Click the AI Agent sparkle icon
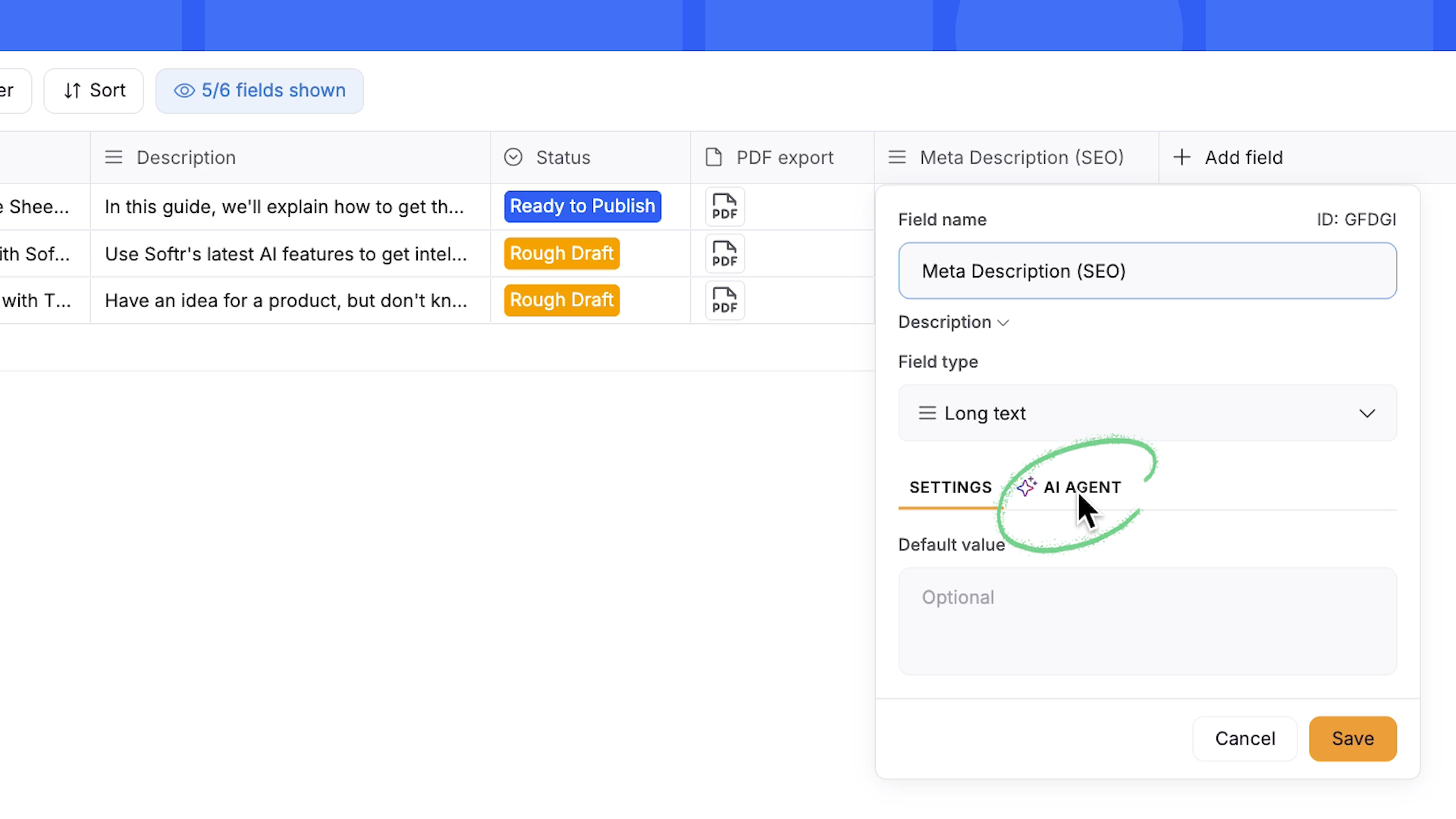 [1027, 487]
